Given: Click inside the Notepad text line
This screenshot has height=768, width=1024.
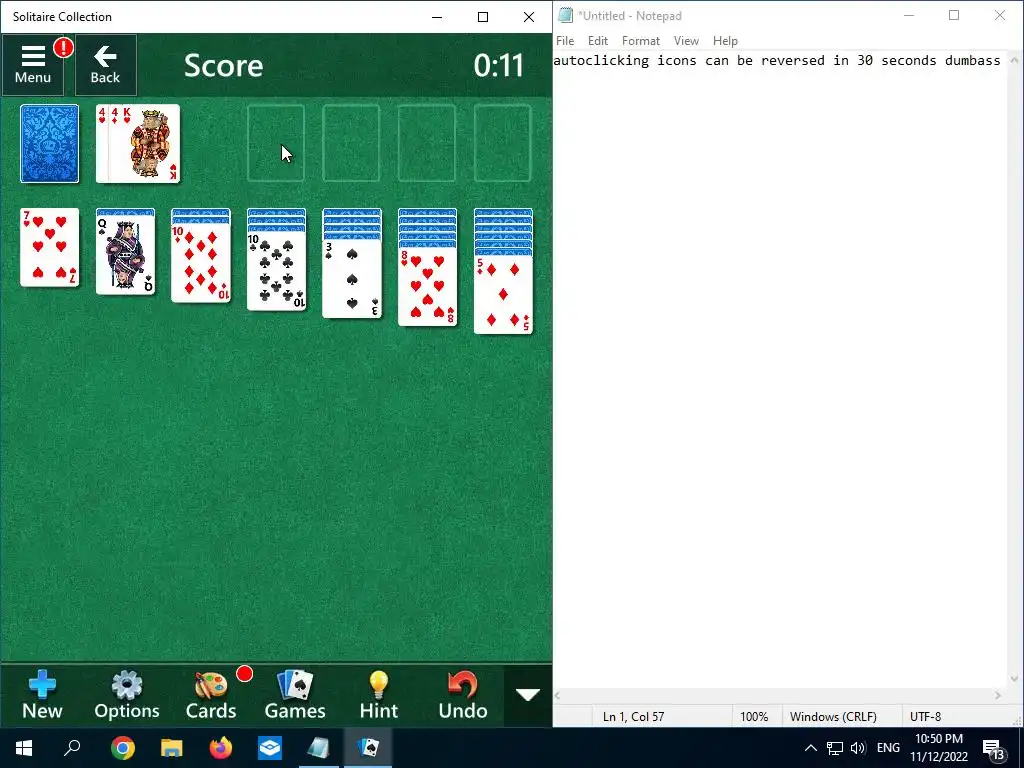Looking at the screenshot, I should [x=777, y=61].
